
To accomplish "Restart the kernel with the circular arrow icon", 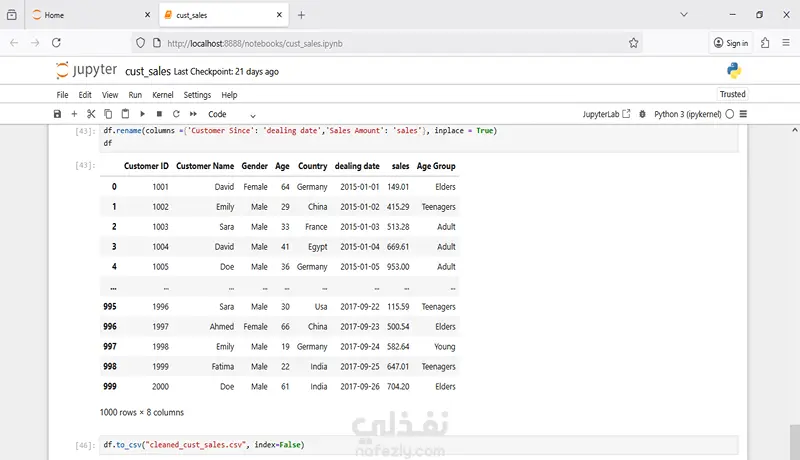I will tap(176, 114).
